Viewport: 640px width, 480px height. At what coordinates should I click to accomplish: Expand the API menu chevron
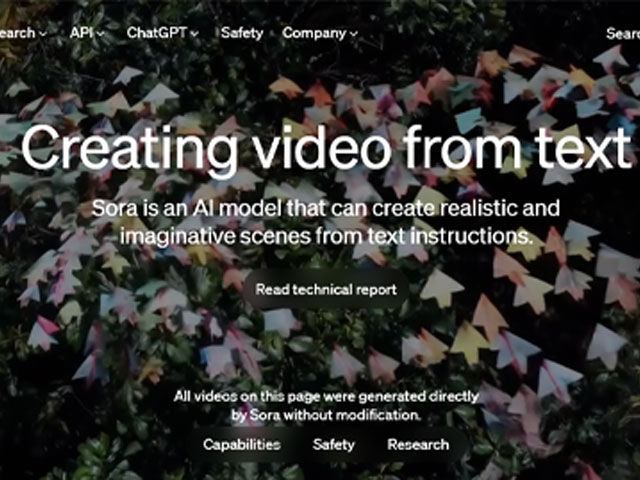[101, 34]
